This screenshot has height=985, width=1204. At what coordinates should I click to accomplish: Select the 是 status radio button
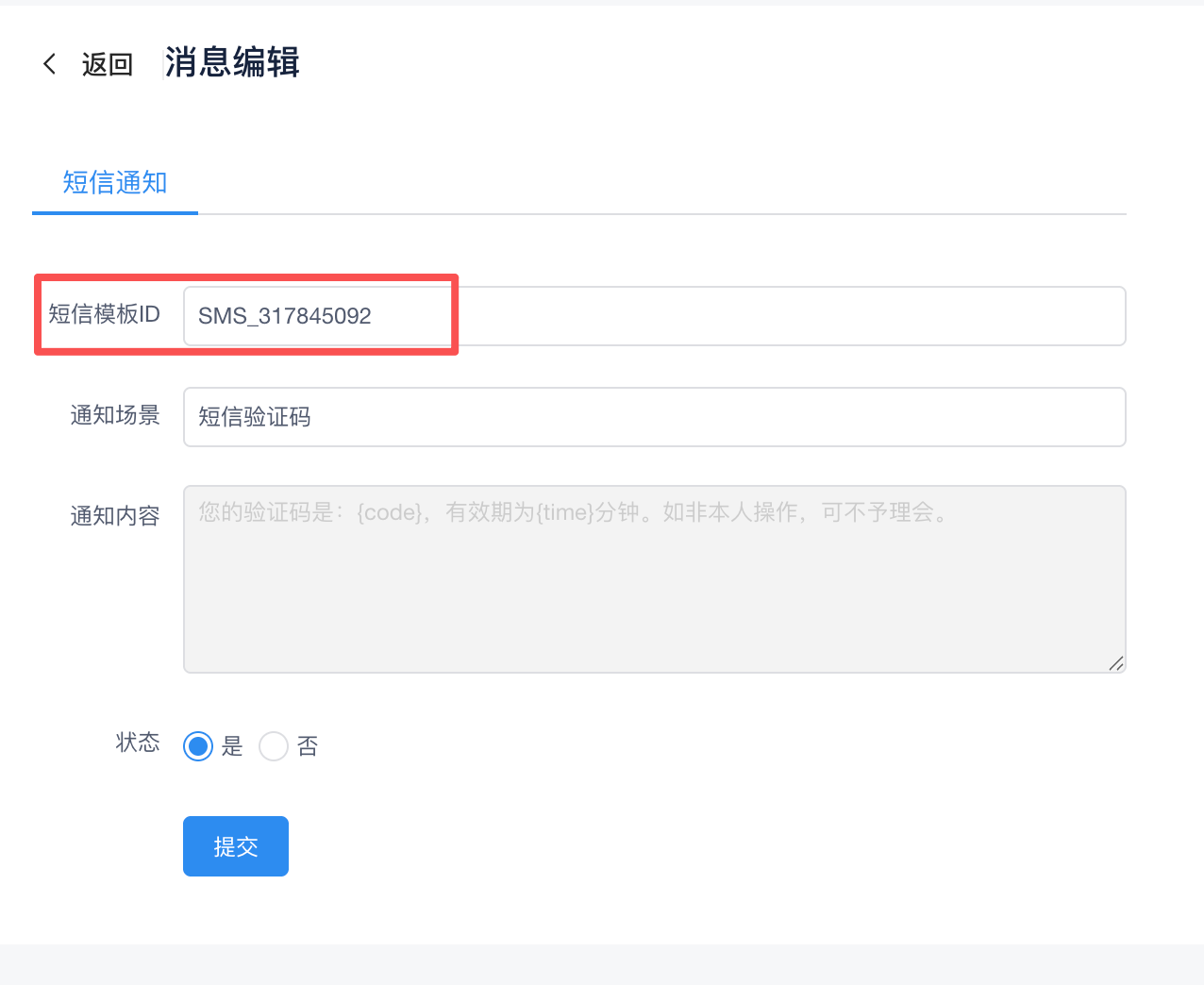tap(198, 746)
